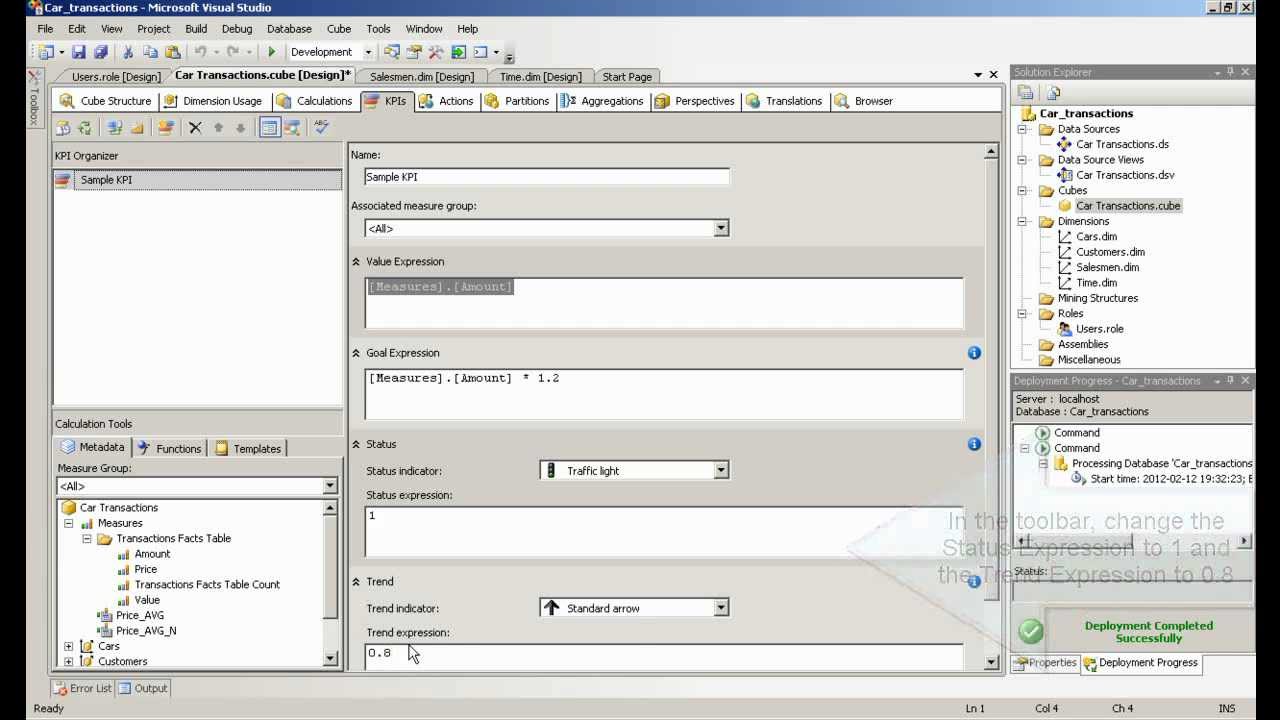Collapse the Goal Expression section

coord(356,353)
